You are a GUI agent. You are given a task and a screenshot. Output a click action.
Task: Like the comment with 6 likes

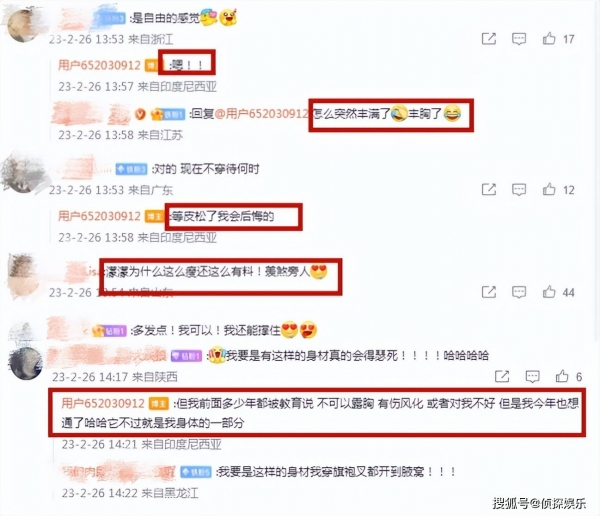(562, 377)
